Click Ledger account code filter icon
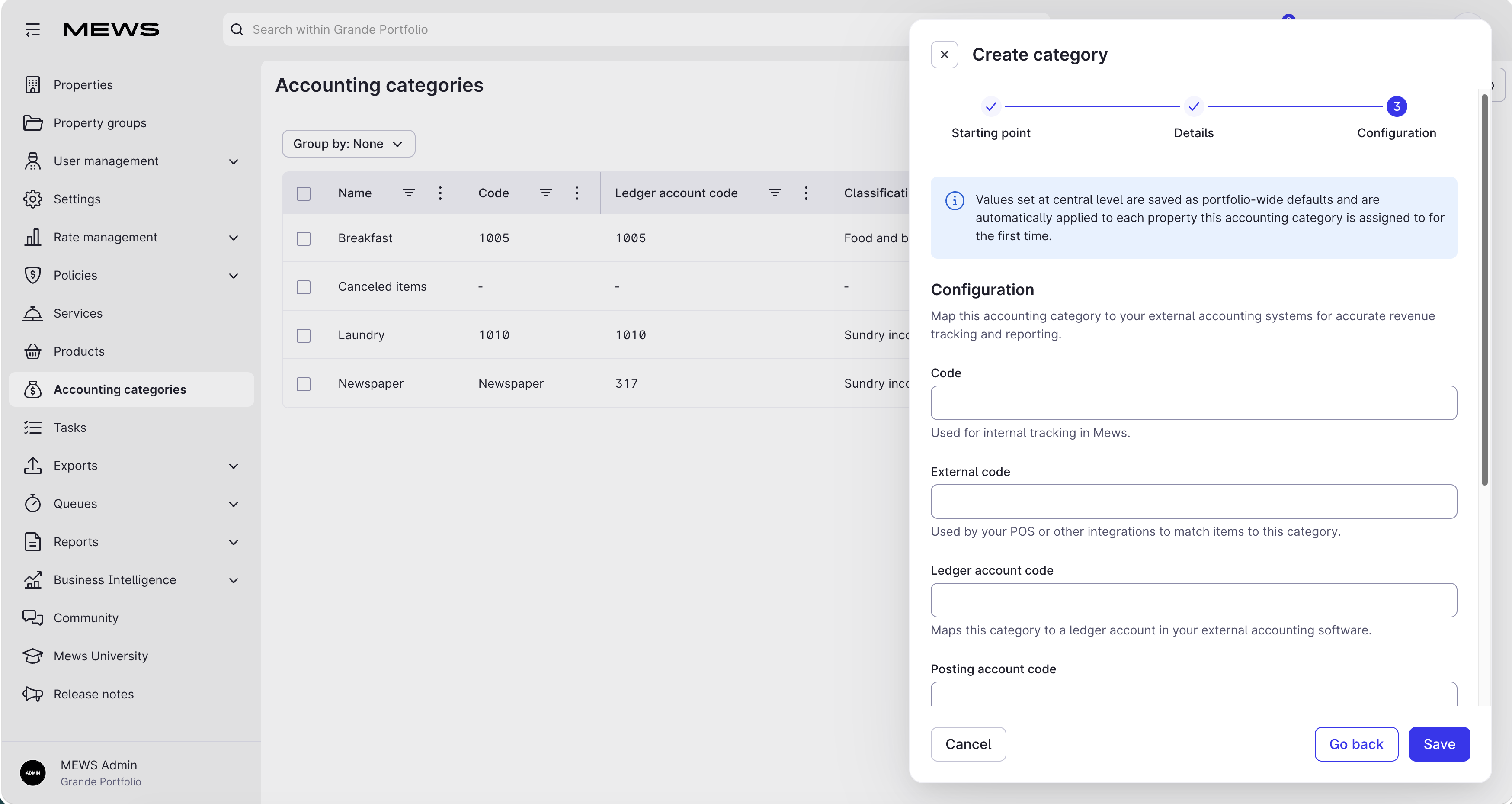The image size is (1512, 804). coord(775,193)
